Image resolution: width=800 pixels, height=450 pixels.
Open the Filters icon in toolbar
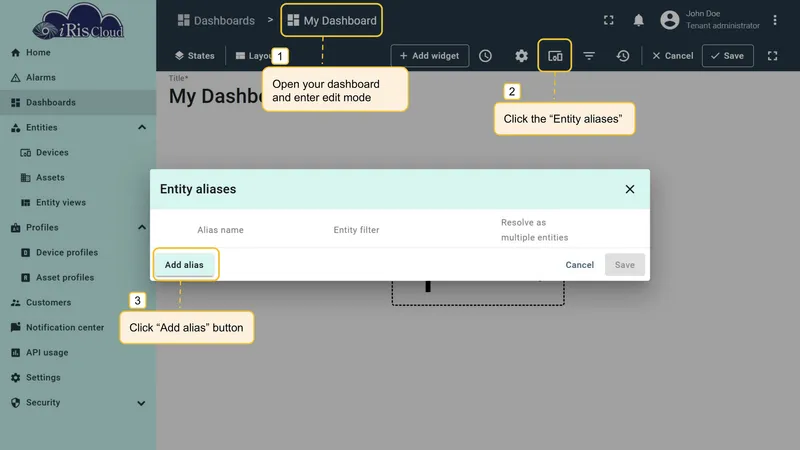(589, 56)
